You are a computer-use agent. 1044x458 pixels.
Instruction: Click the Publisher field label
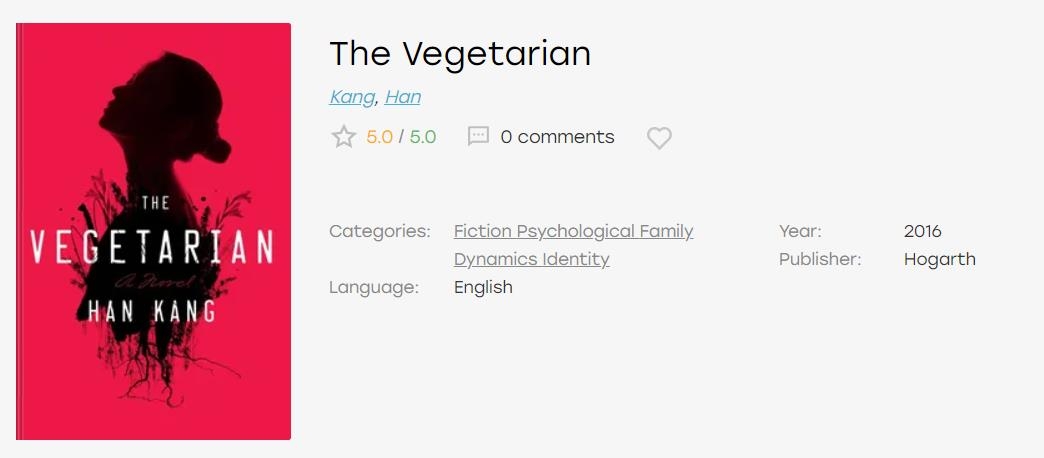(x=820, y=259)
